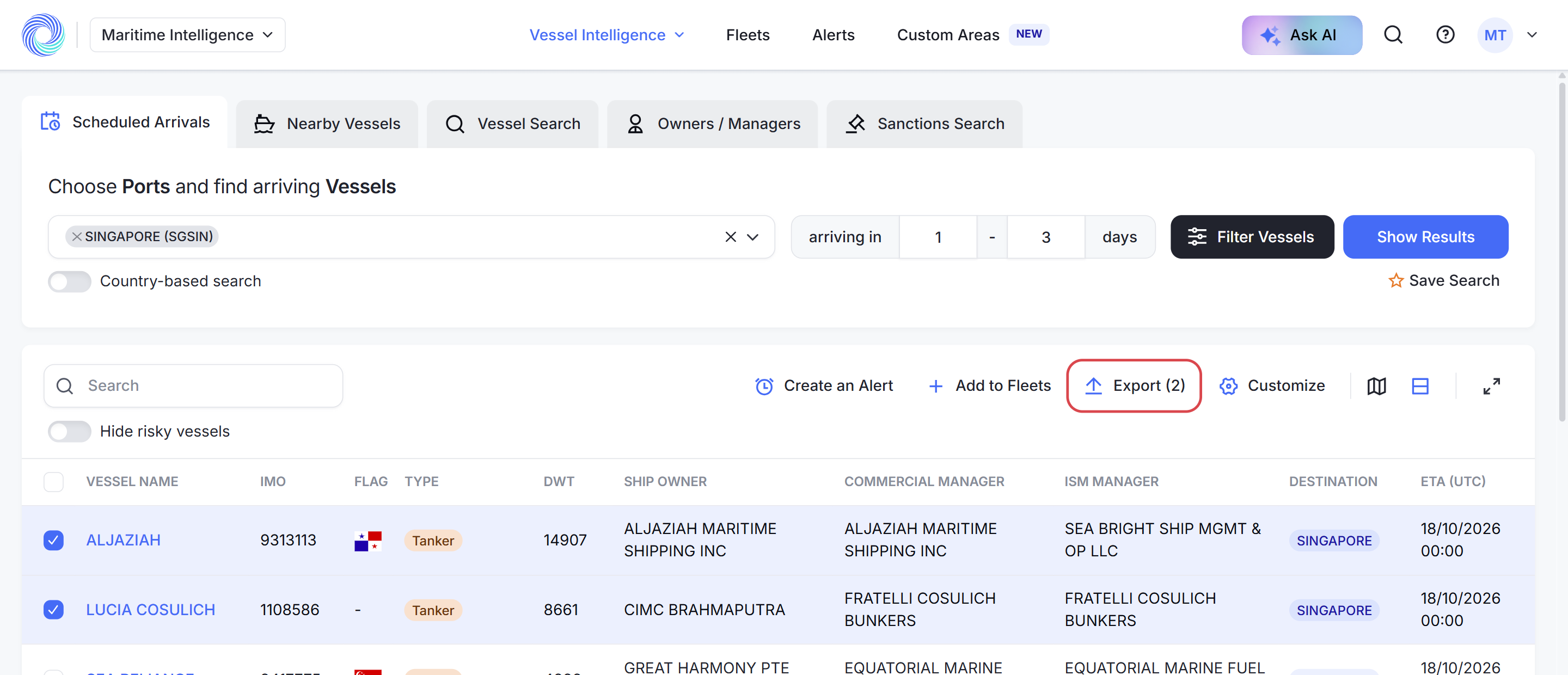Switch to table list view icon

(x=1420, y=386)
